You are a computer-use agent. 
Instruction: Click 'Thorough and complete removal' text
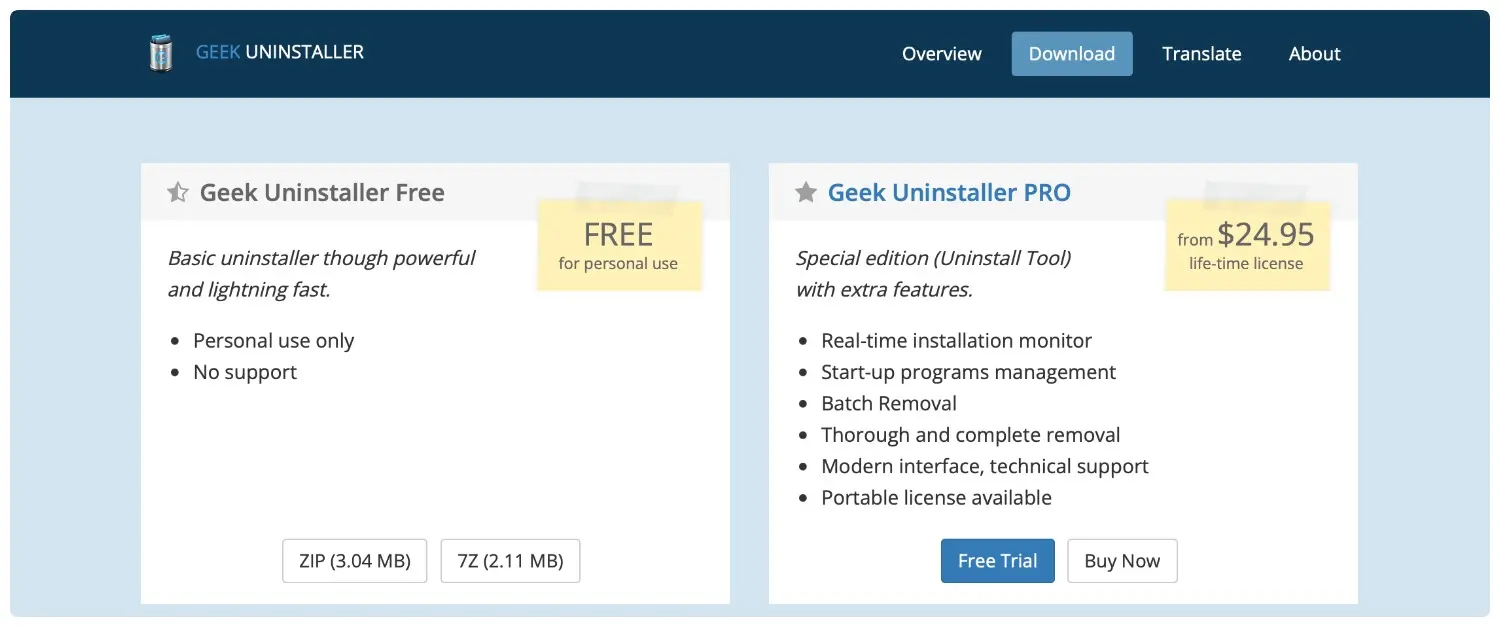tap(971, 435)
